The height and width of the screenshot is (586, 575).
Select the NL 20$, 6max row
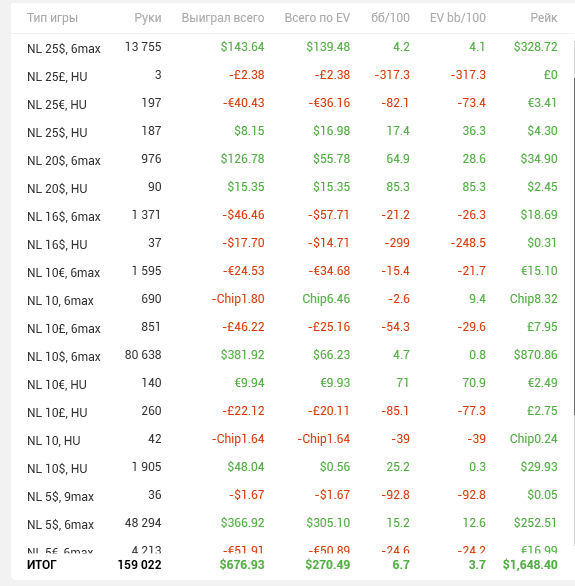292,160
